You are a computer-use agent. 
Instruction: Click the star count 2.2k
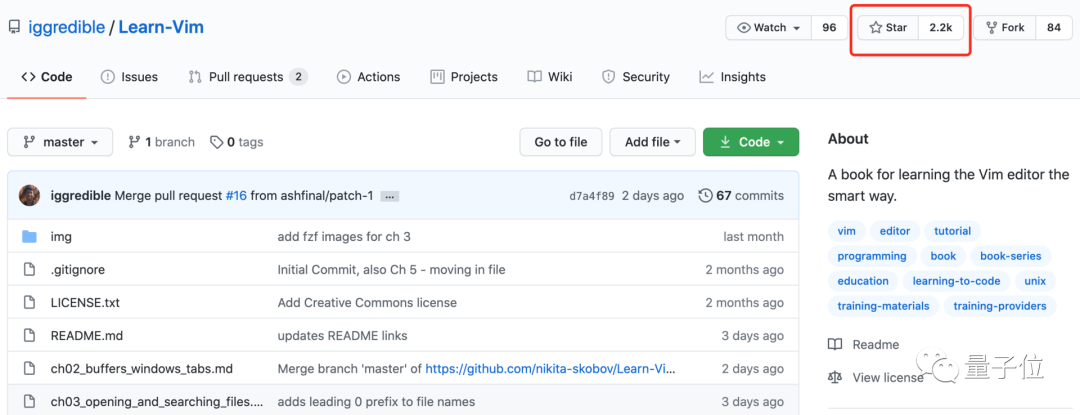pos(940,28)
